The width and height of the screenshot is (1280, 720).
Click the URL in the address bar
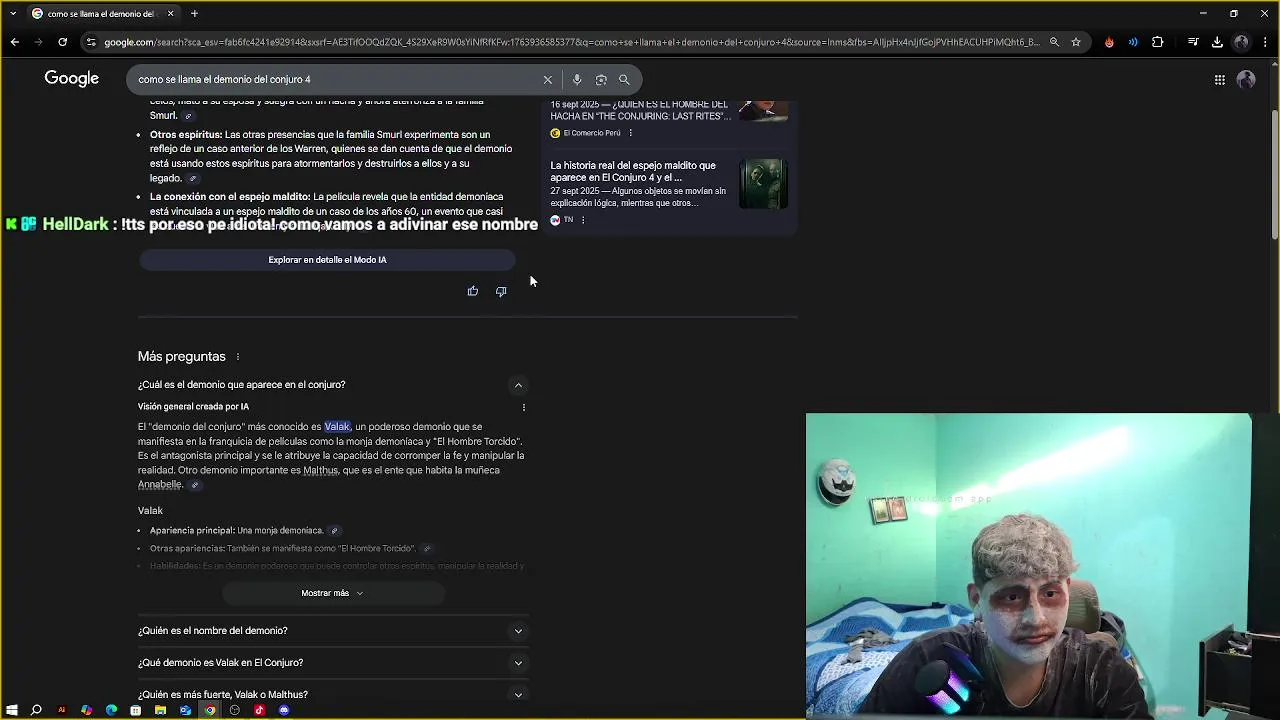pyautogui.click(x=571, y=42)
